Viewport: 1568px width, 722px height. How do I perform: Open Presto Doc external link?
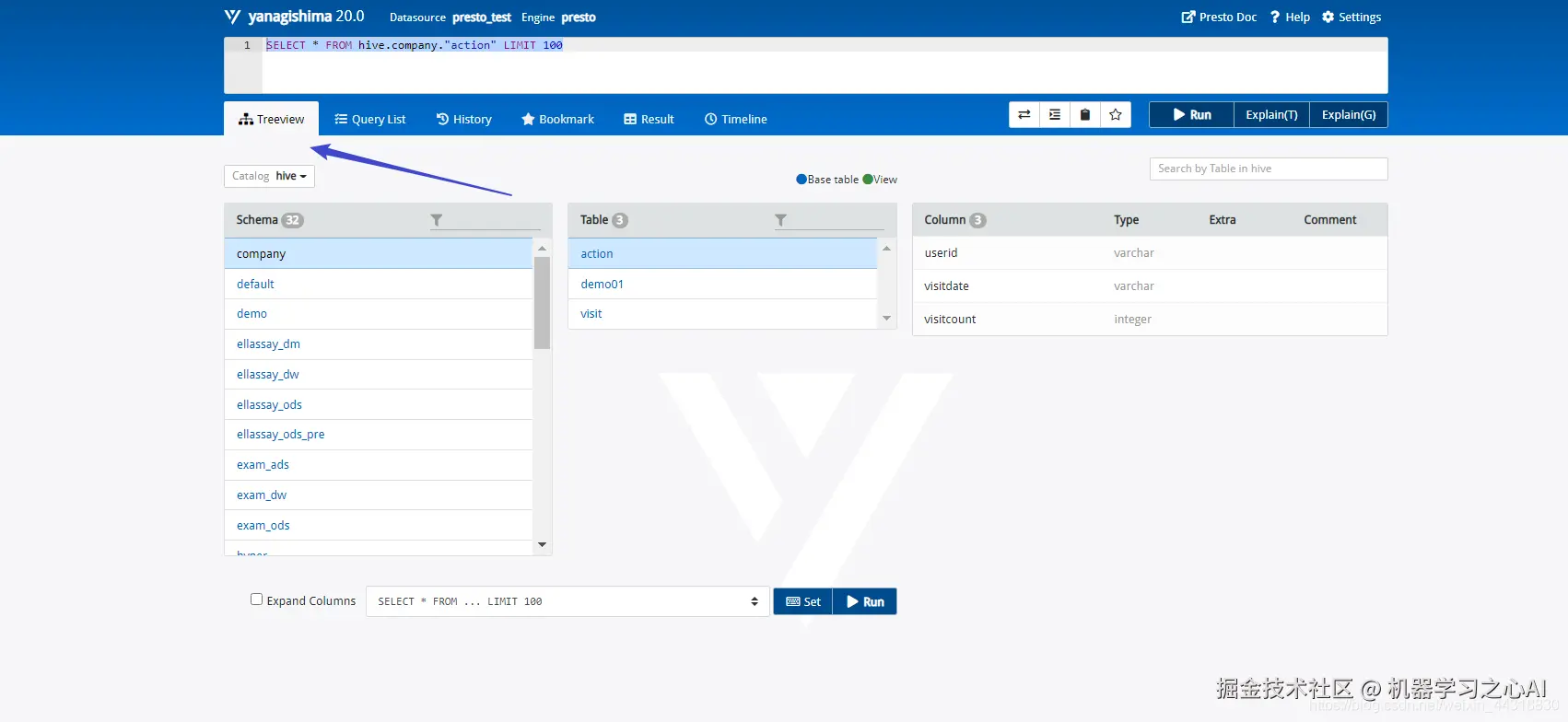(1219, 17)
